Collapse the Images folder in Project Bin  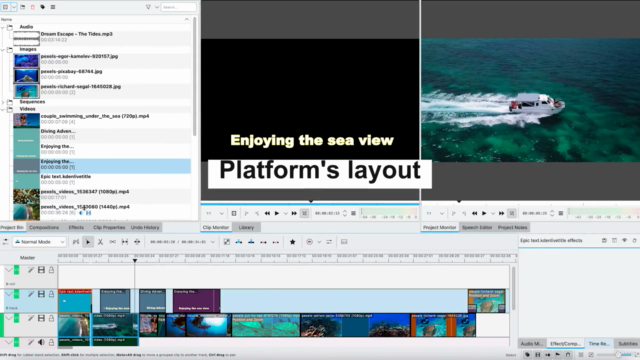(x=3, y=49)
